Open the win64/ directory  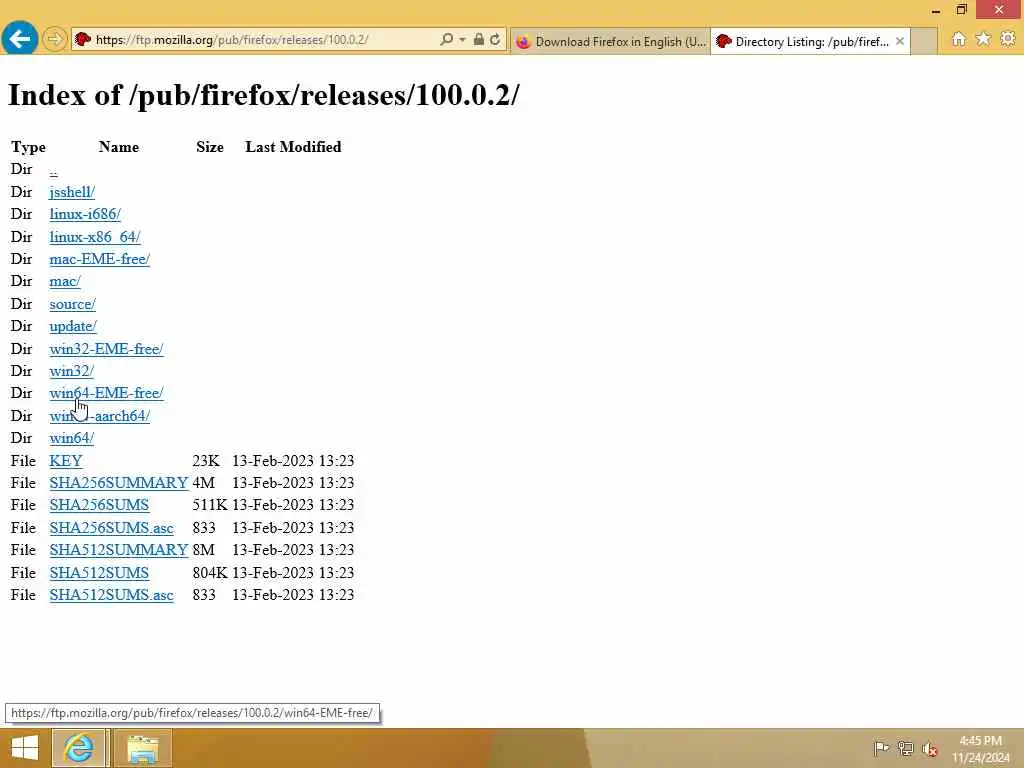[72, 438]
